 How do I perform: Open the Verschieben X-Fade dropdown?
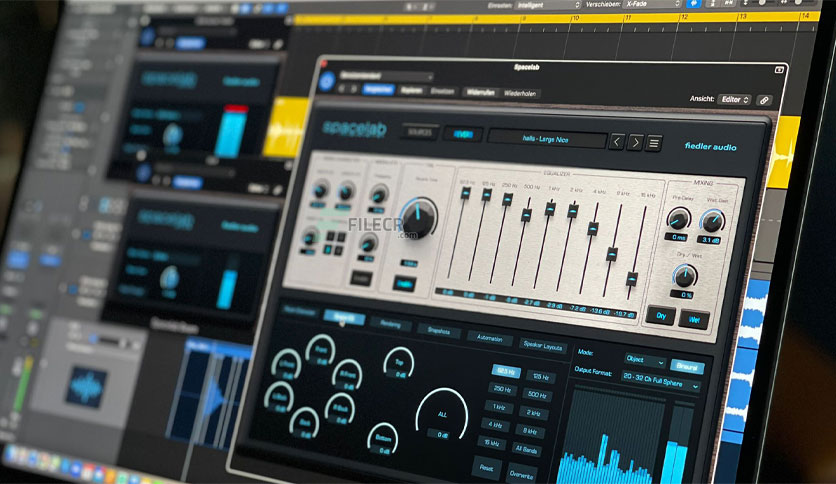[x=653, y=4]
